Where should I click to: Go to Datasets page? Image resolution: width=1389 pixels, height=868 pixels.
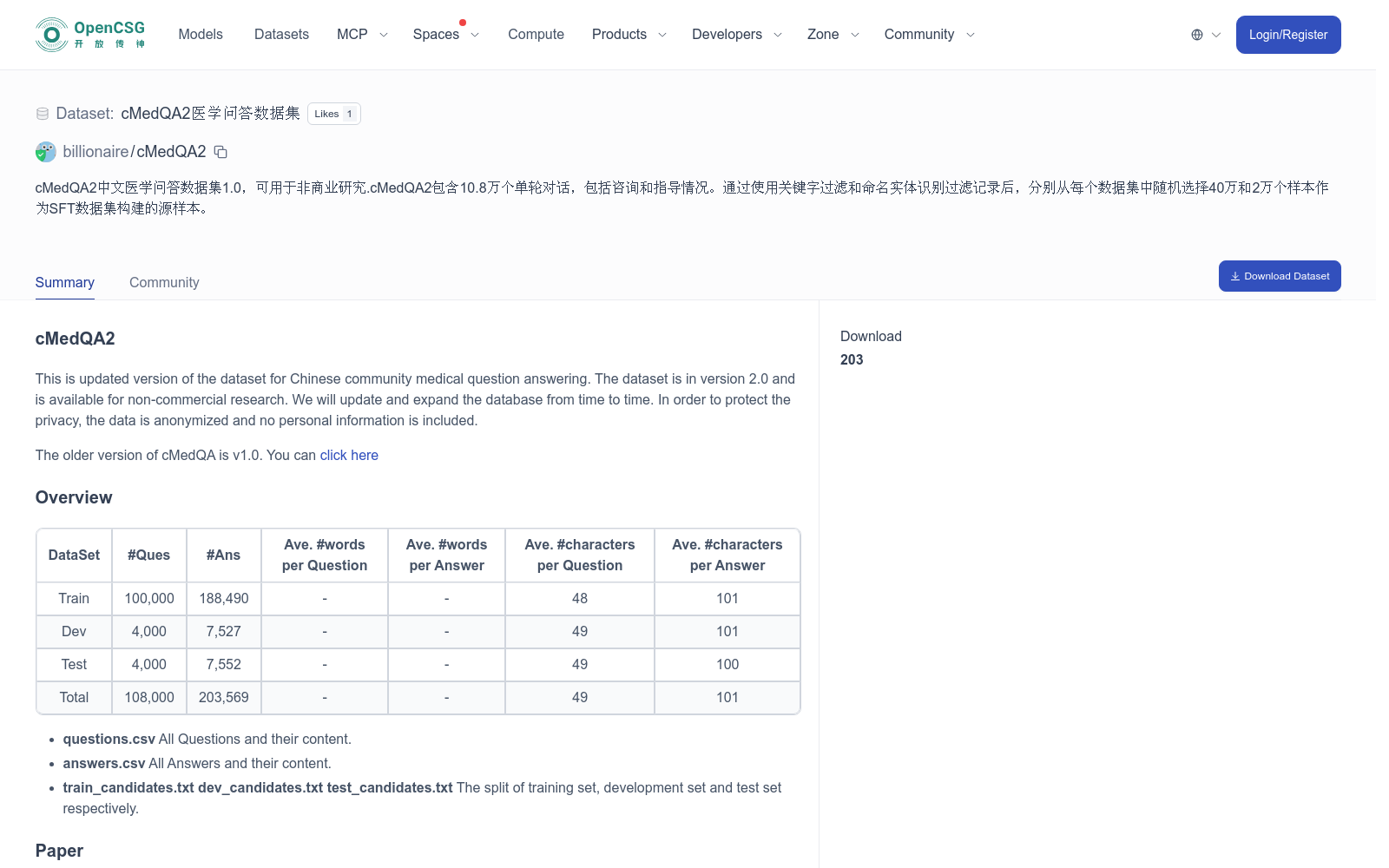pyautogui.click(x=281, y=35)
